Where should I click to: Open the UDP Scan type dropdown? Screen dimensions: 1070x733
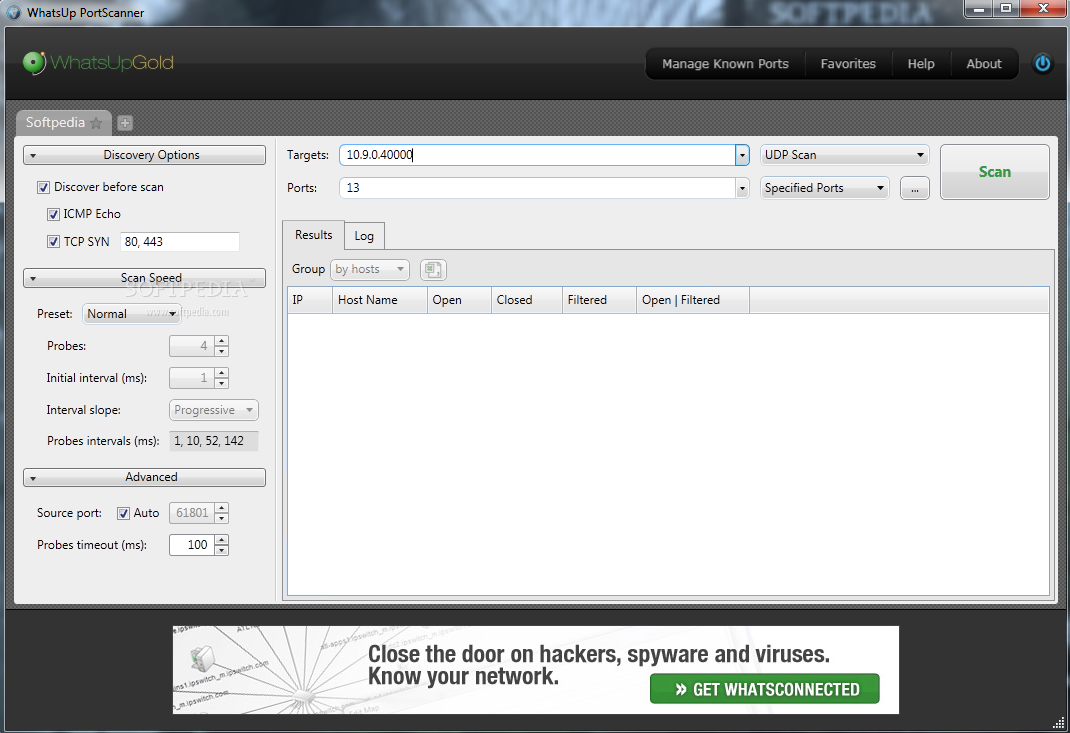tap(844, 155)
